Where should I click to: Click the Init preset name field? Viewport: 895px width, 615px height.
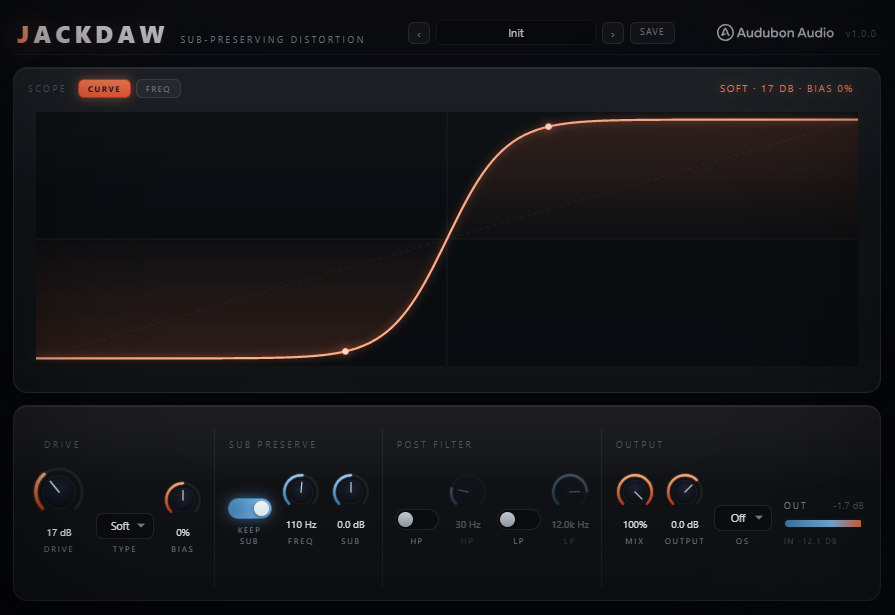pyautogui.click(x=515, y=33)
